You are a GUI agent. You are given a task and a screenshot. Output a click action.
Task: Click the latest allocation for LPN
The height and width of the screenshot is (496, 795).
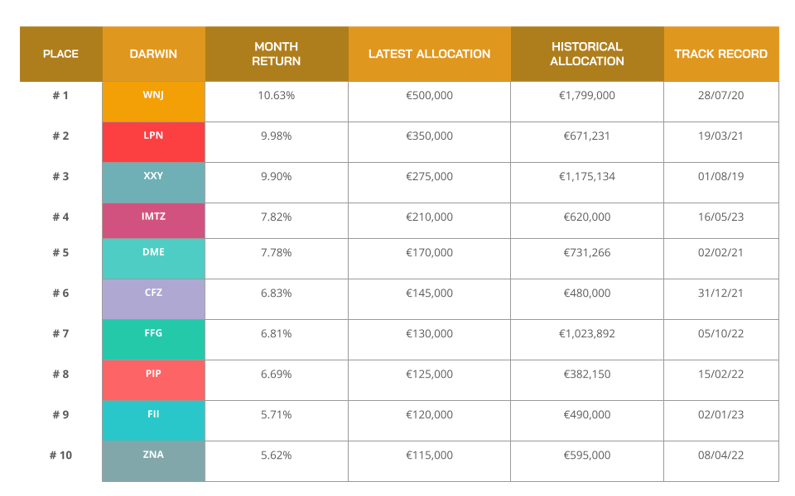click(429, 135)
